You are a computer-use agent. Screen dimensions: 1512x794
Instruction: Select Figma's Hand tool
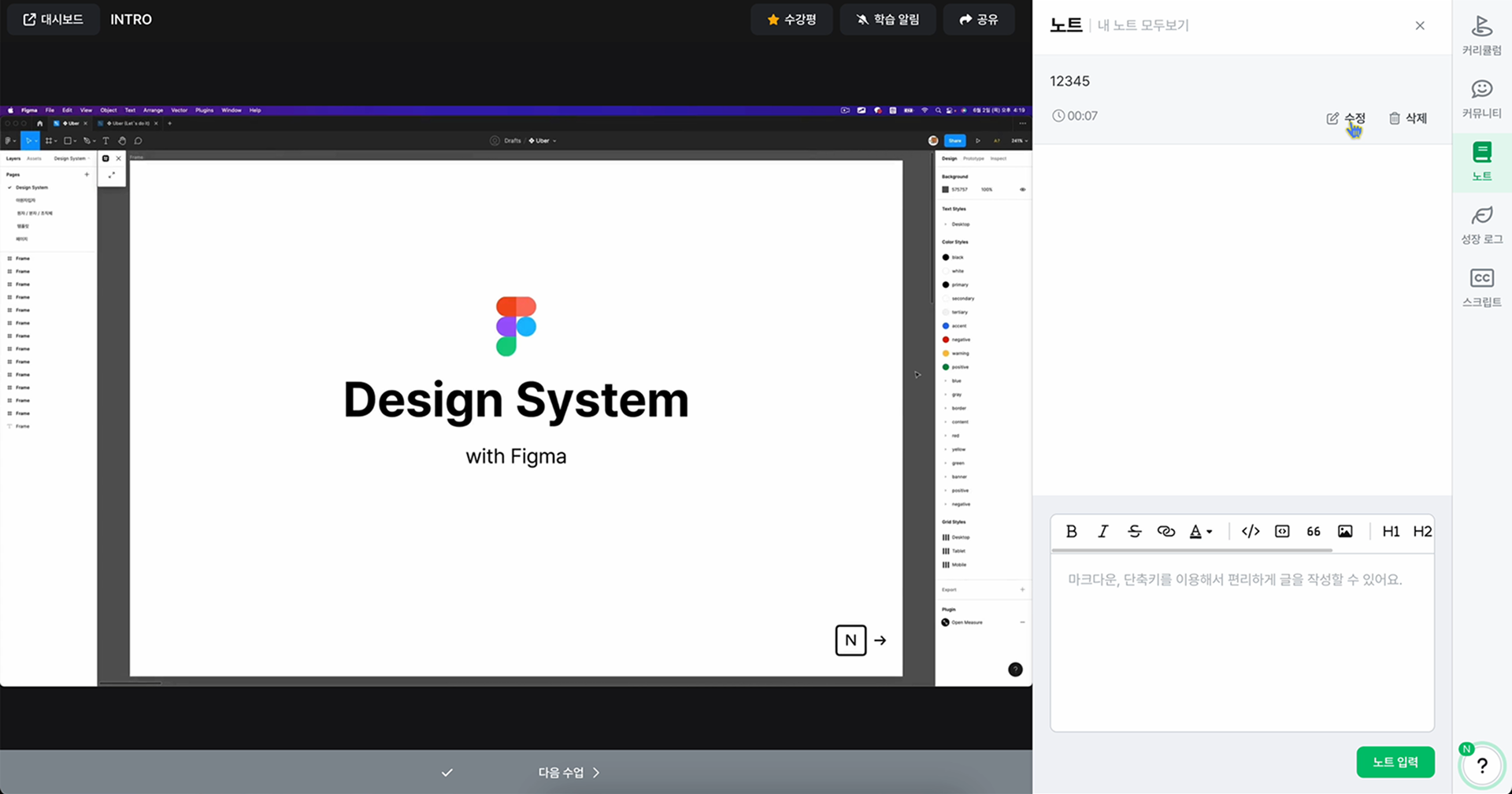pos(122,141)
